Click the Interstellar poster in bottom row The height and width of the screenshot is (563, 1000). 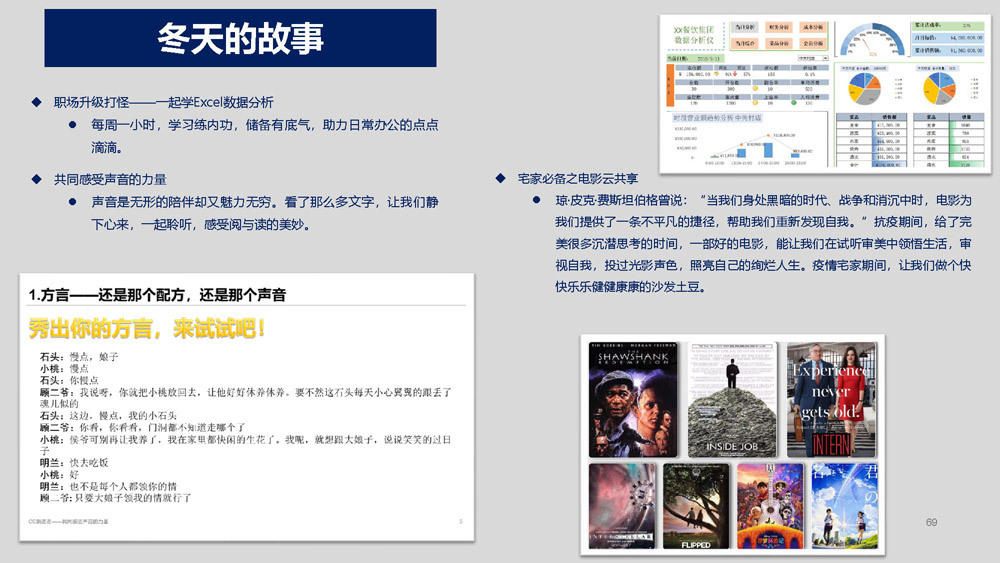(622, 506)
